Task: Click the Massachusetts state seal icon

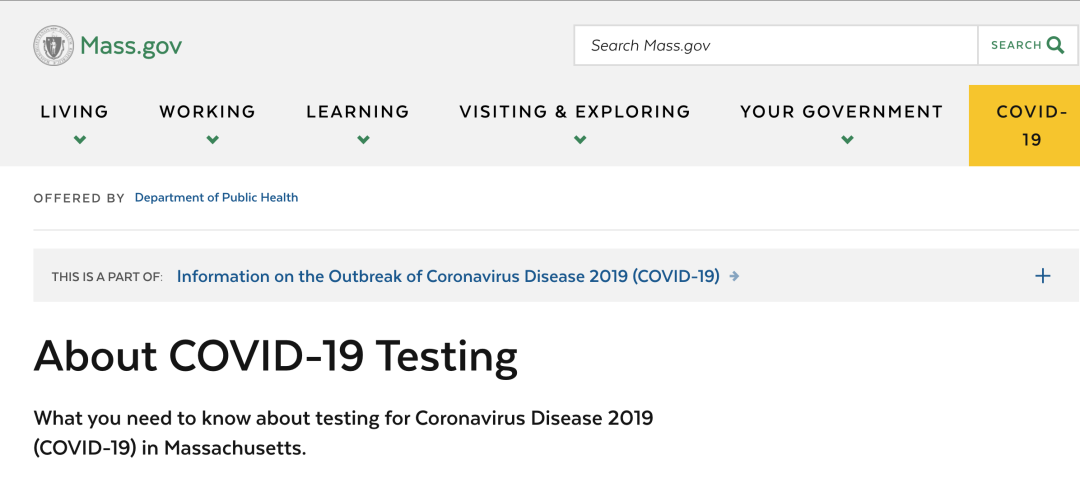Action: [54, 46]
